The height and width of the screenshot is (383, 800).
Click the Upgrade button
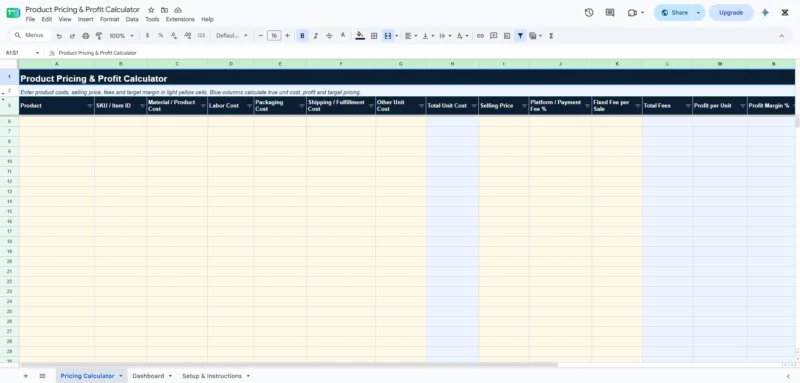(731, 13)
